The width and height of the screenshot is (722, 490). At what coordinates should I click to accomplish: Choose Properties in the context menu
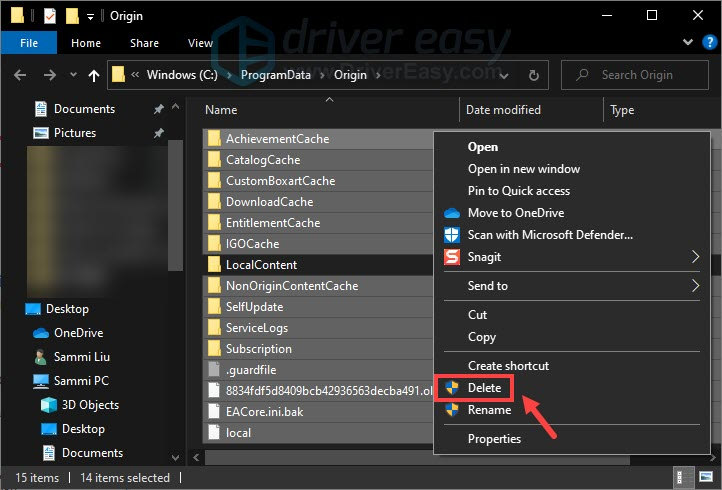(571, 439)
